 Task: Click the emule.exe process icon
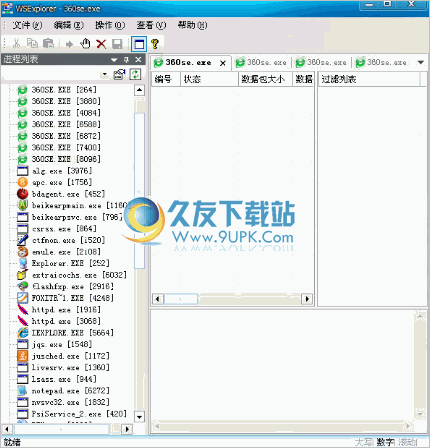click(23, 252)
